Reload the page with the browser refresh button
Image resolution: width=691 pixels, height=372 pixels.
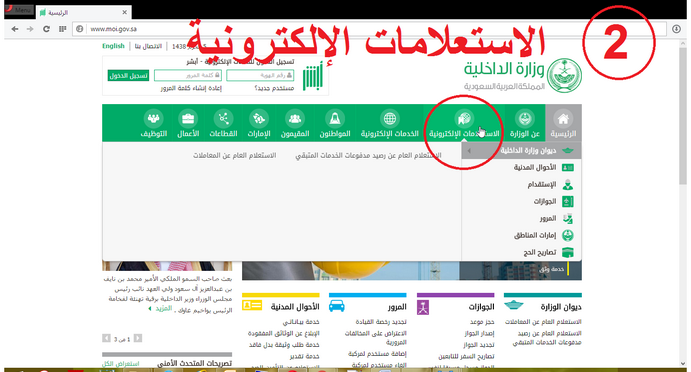pyautogui.click(x=46, y=29)
